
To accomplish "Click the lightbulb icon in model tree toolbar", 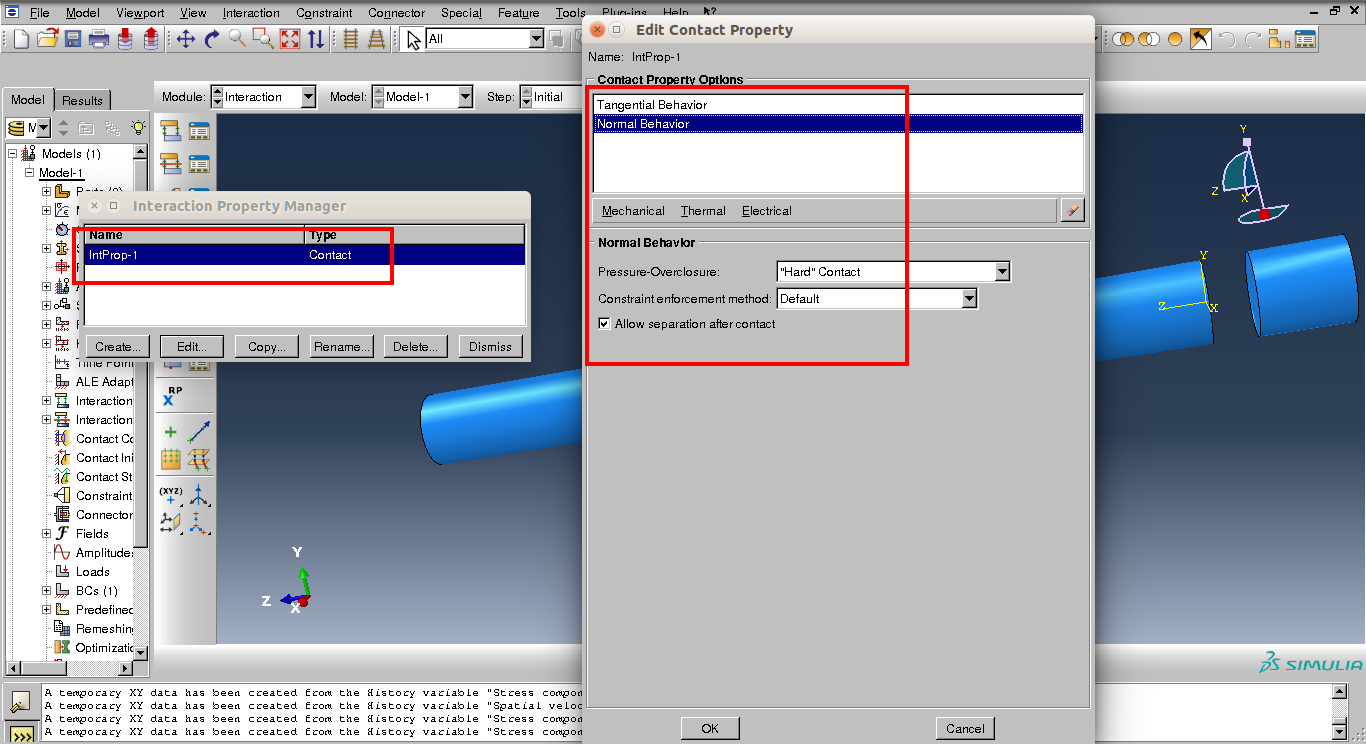I will (138, 128).
